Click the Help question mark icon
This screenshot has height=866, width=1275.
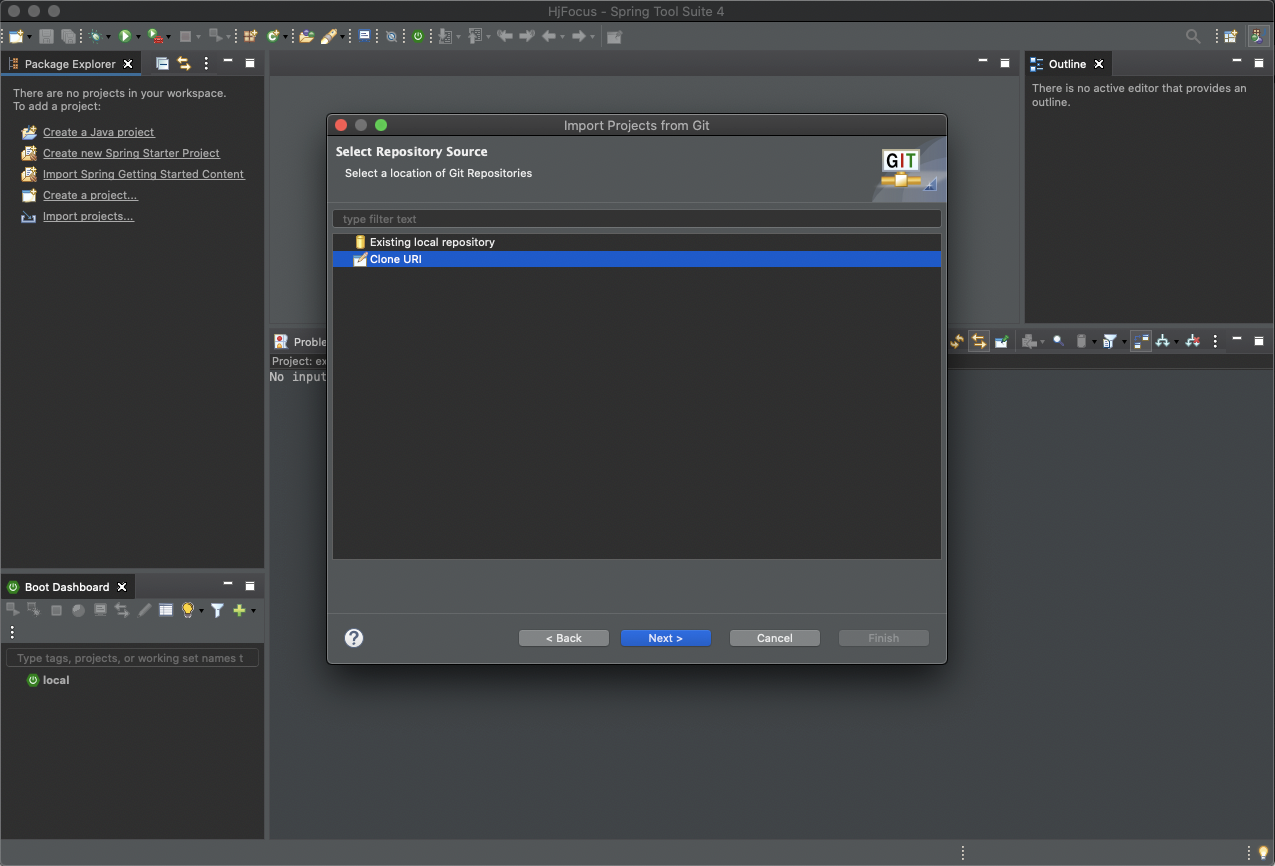(x=354, y=638)
